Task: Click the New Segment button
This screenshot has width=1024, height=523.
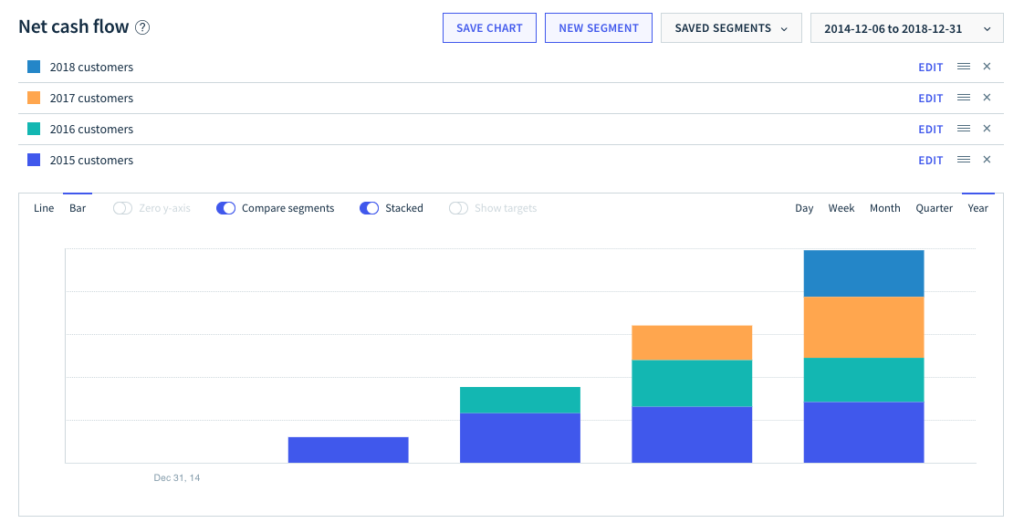Action: click(x=598, y=28)
